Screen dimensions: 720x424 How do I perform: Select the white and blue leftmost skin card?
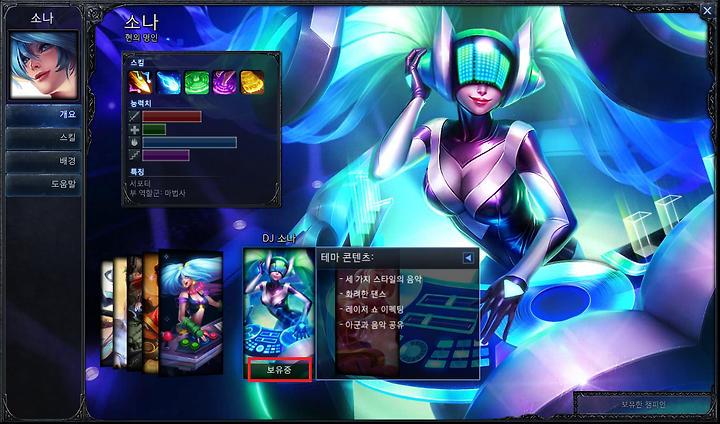107,313
